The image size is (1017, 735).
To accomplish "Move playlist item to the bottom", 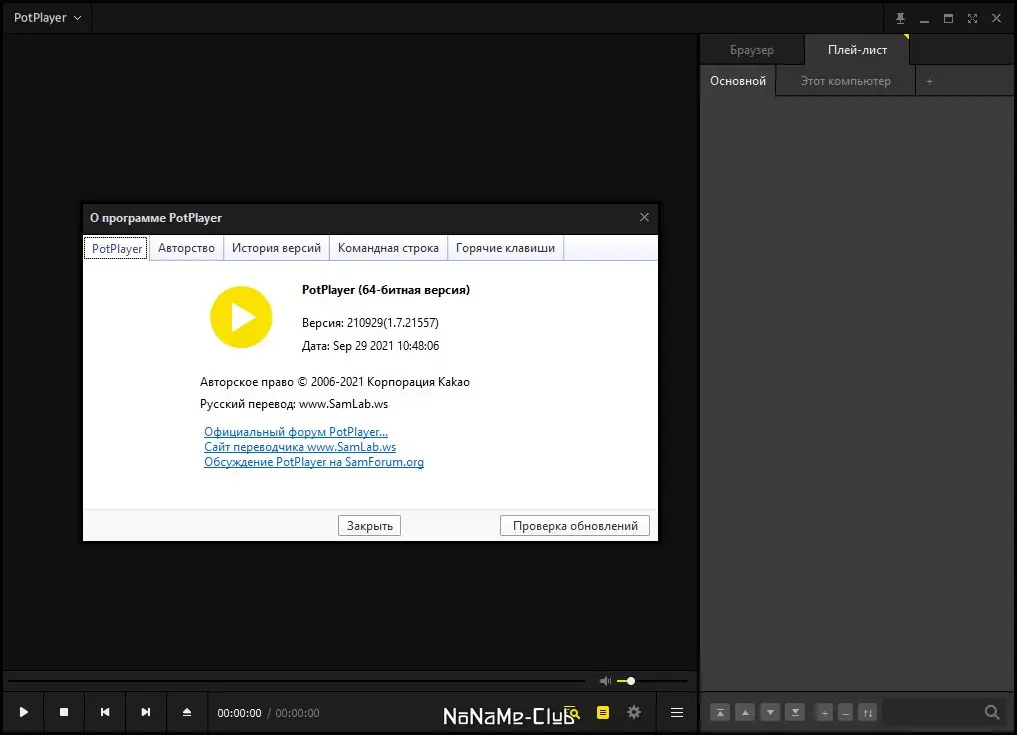I will (x=795, y=712).
